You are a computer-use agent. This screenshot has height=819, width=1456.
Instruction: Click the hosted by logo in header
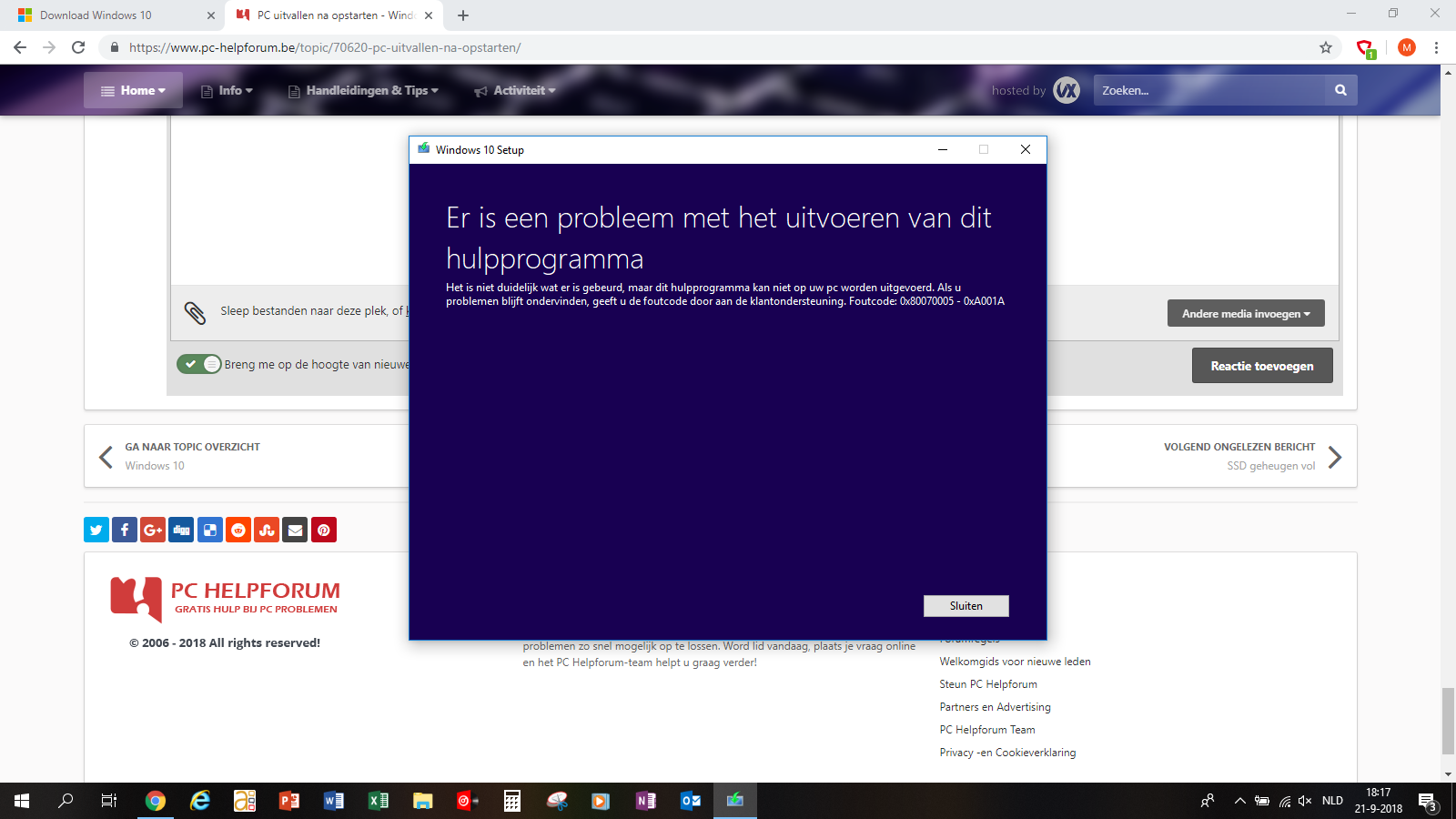pyautogui.click(x=1067, y=90)
